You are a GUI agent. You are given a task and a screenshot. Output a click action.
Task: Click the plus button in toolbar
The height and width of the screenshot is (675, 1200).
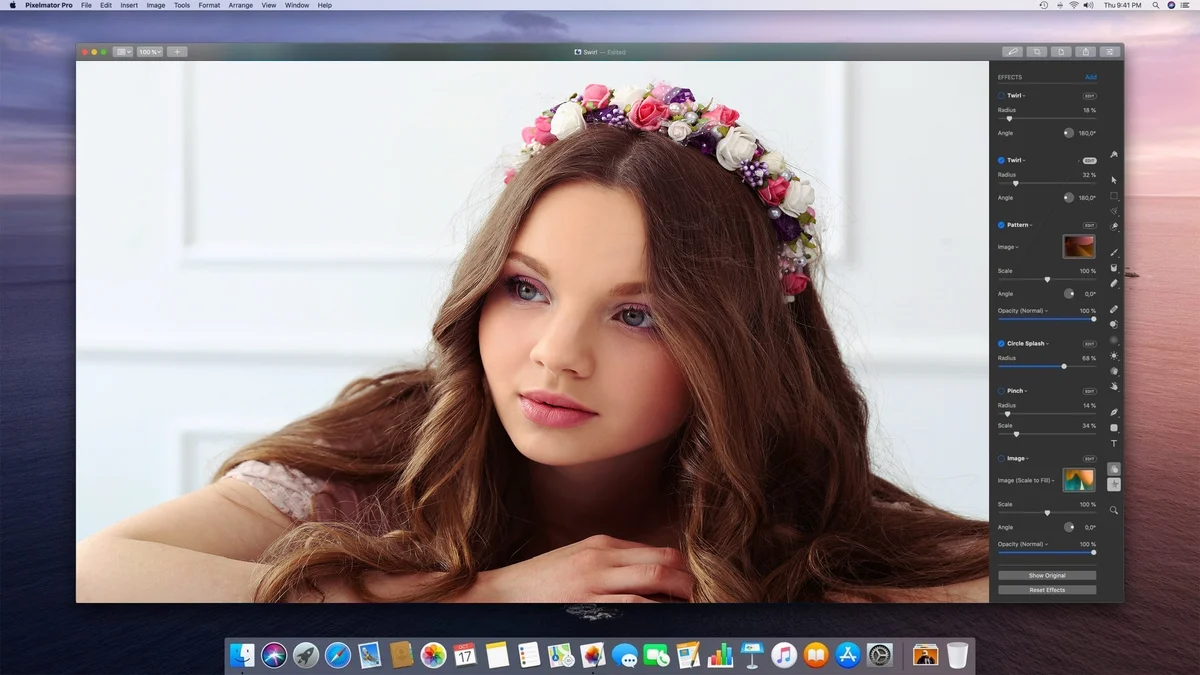[x=176, y=52]
